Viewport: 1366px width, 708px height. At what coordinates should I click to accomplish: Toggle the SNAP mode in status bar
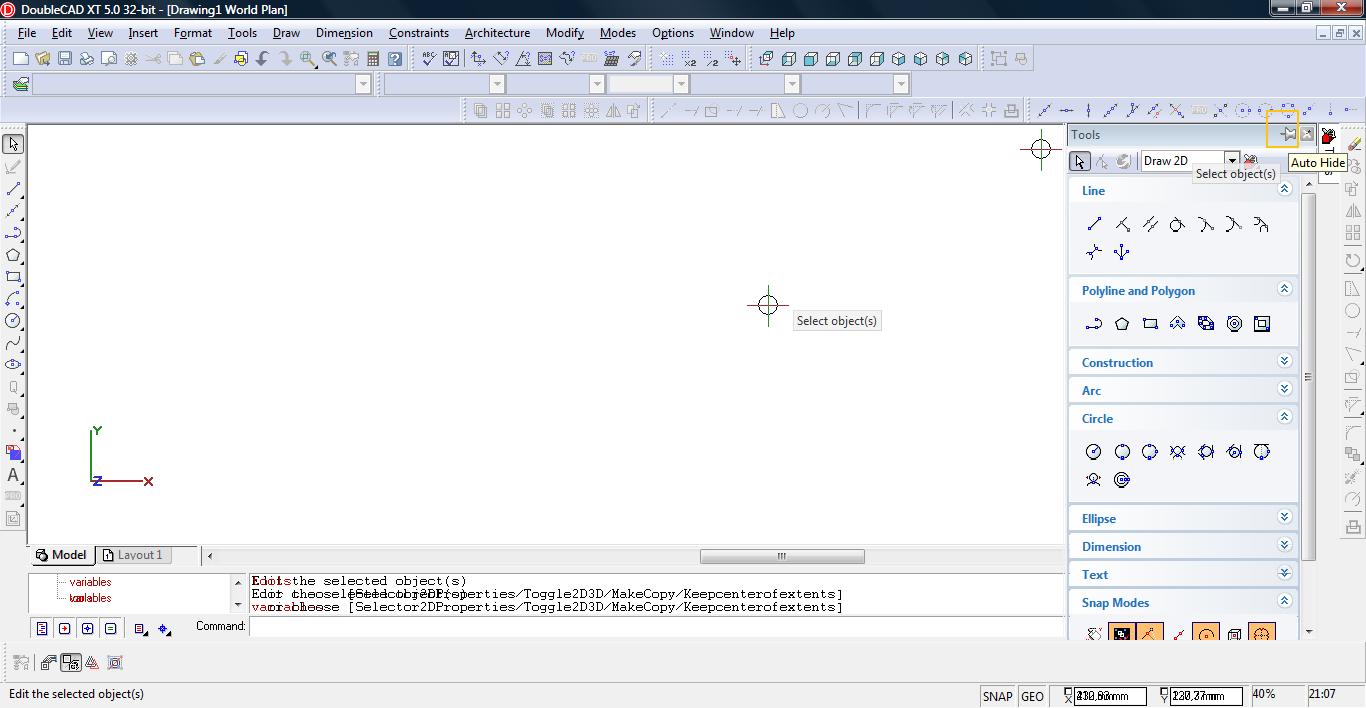997,696
